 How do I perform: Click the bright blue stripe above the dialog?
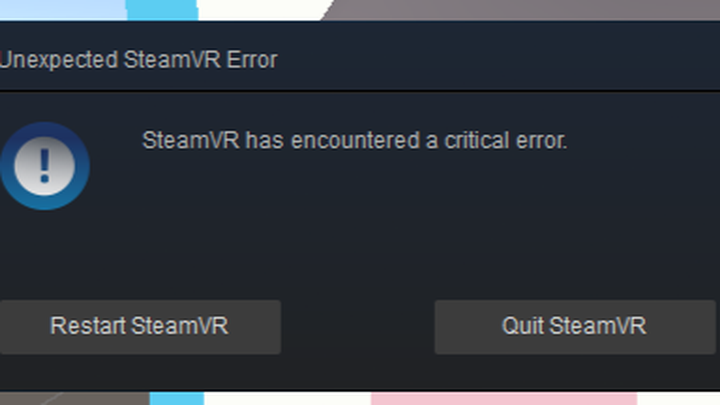162,9
